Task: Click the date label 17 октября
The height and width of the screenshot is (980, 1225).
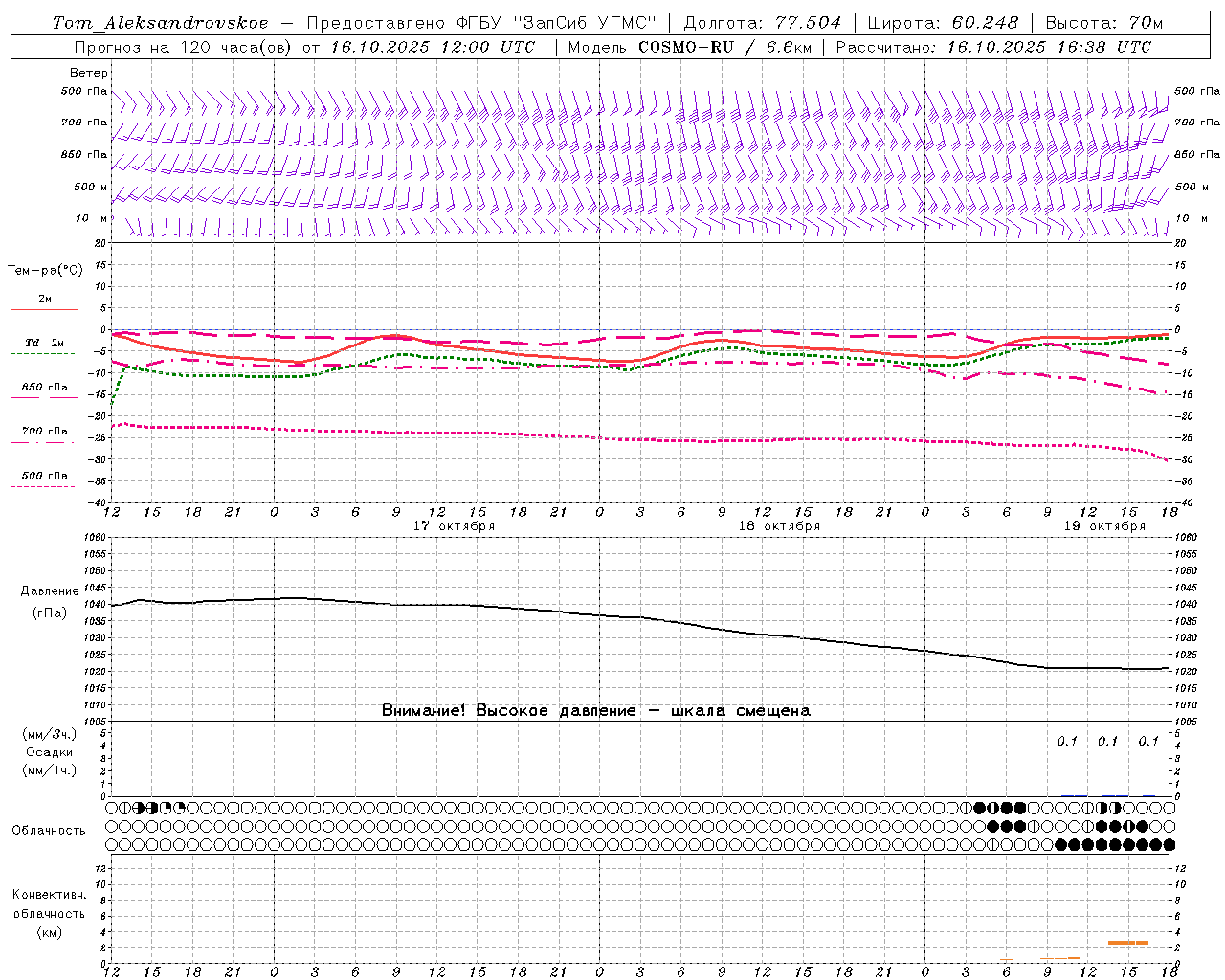Action: [454, 526]
